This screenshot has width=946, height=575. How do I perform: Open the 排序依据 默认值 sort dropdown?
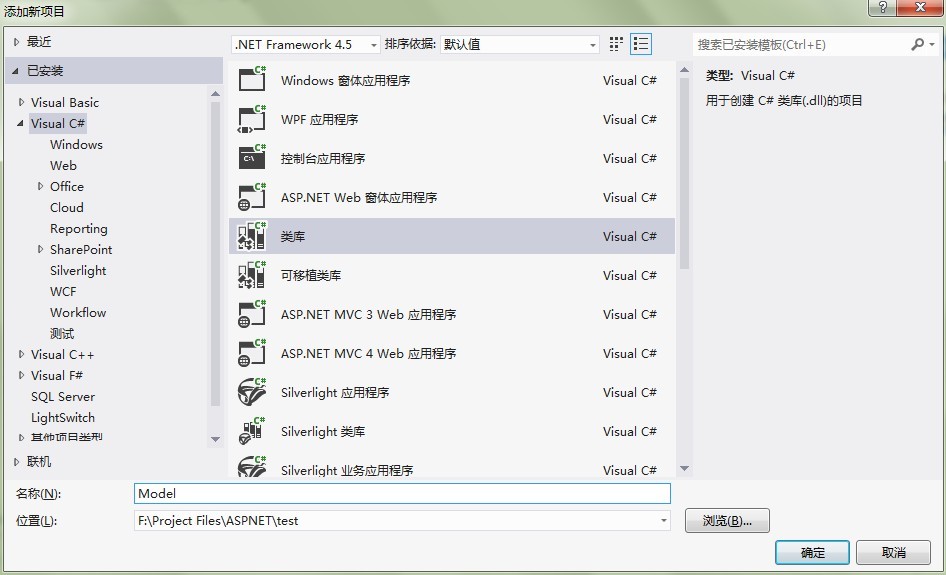tap(519, 45)
